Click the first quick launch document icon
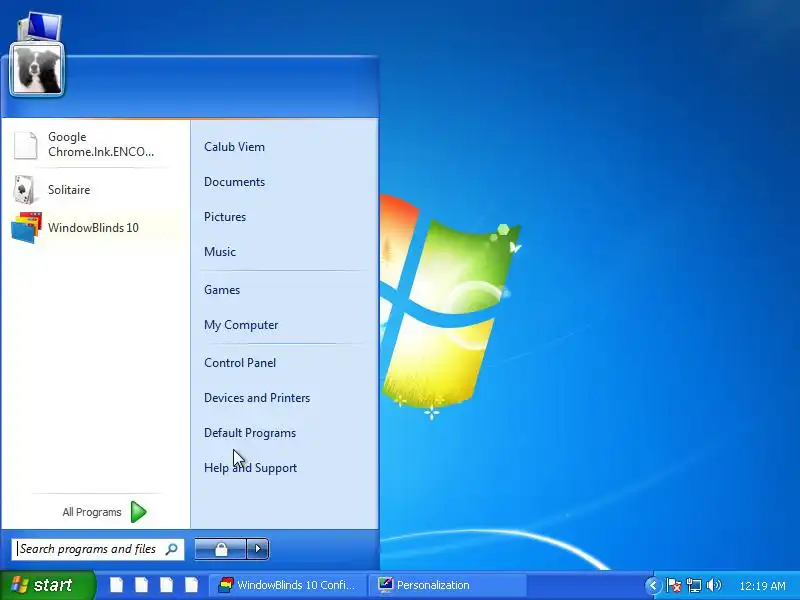The image size is (800, 600). click(x=117, y=585)
